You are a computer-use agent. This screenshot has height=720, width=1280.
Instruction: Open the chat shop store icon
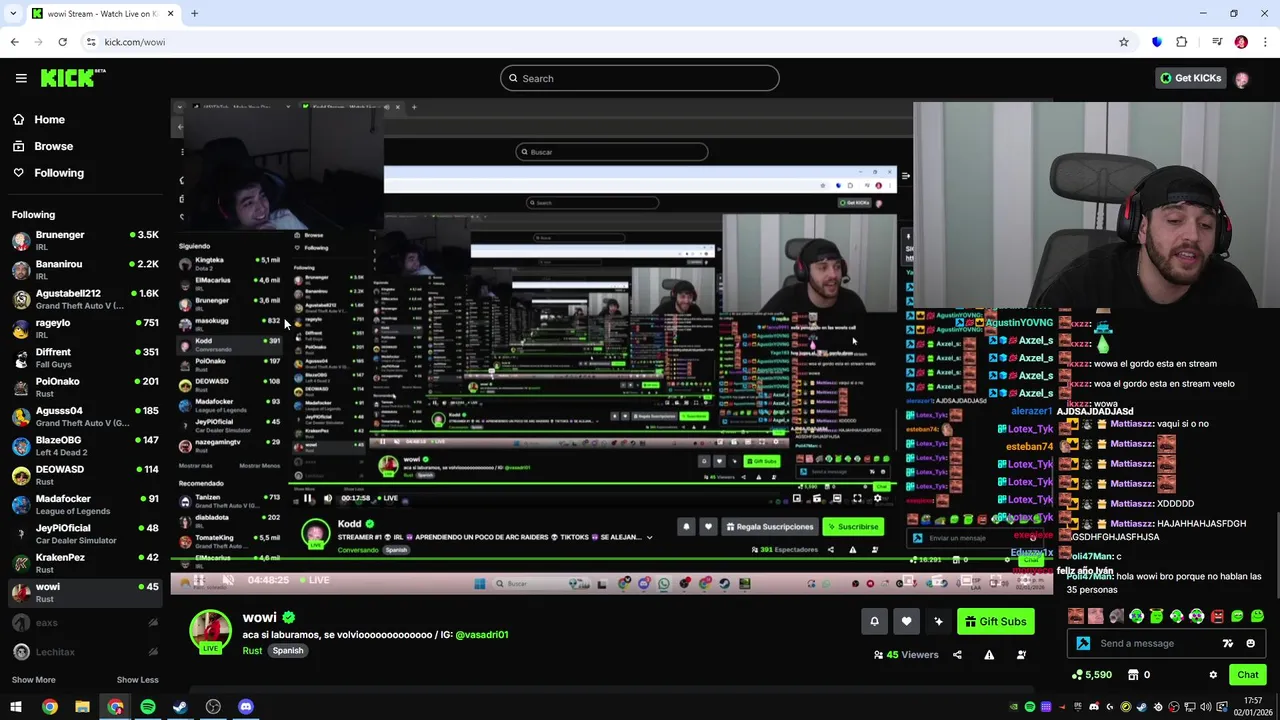point(1133,675)
